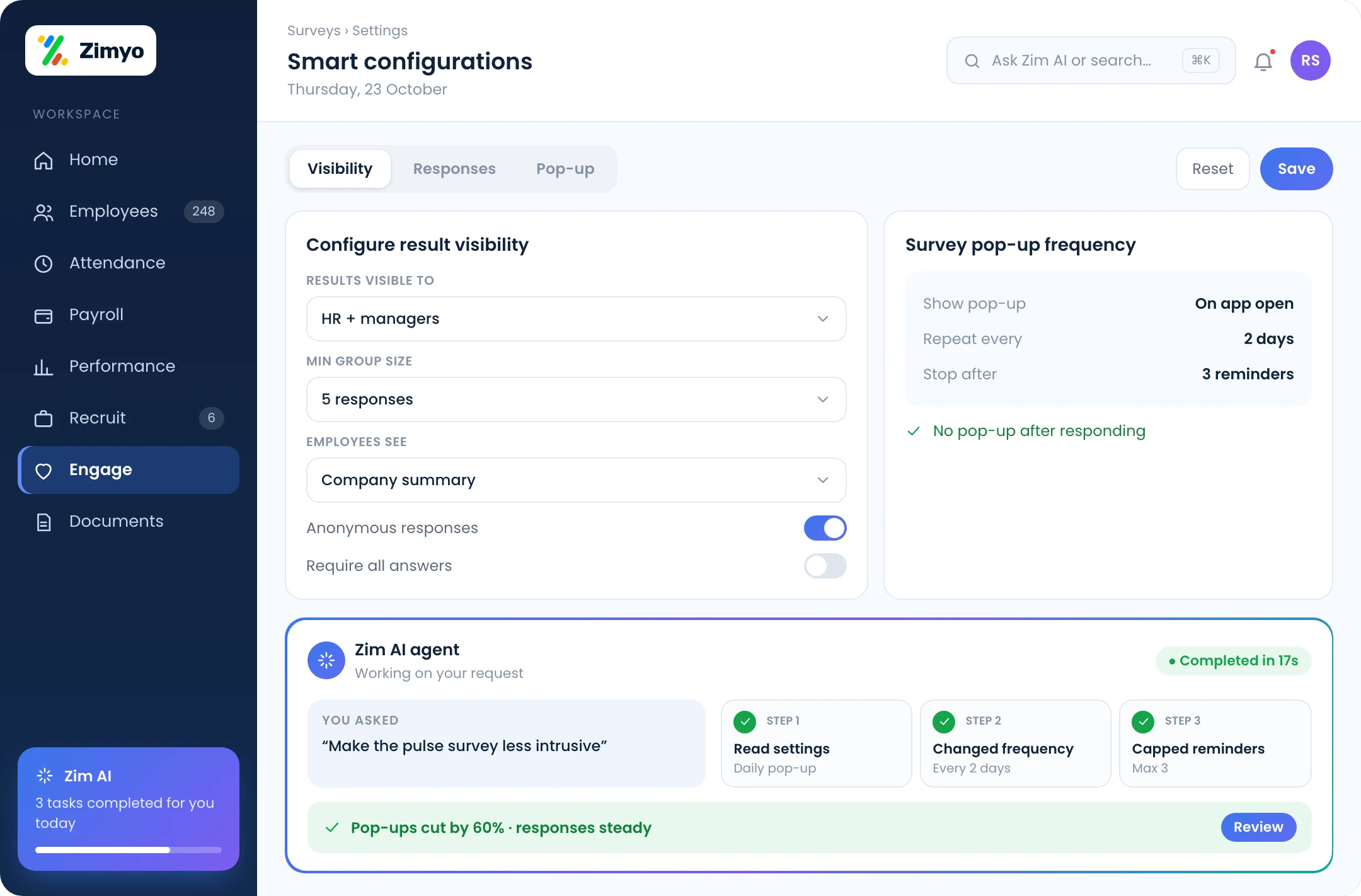Open the RS user avatar menu
Screen dimensions: 1361x896
(x=1310, y=60)
